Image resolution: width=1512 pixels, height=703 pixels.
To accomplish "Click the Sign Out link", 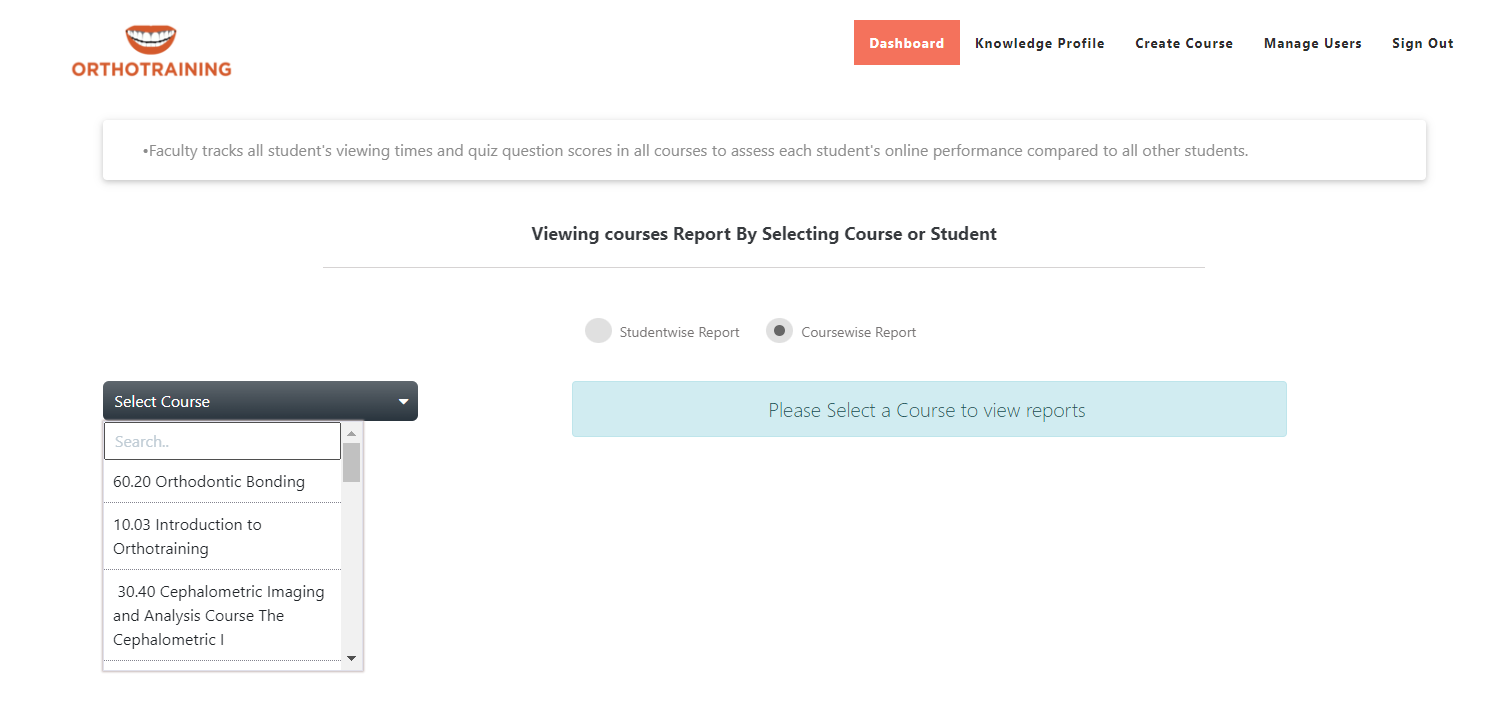I will (x=1422, y=43).
